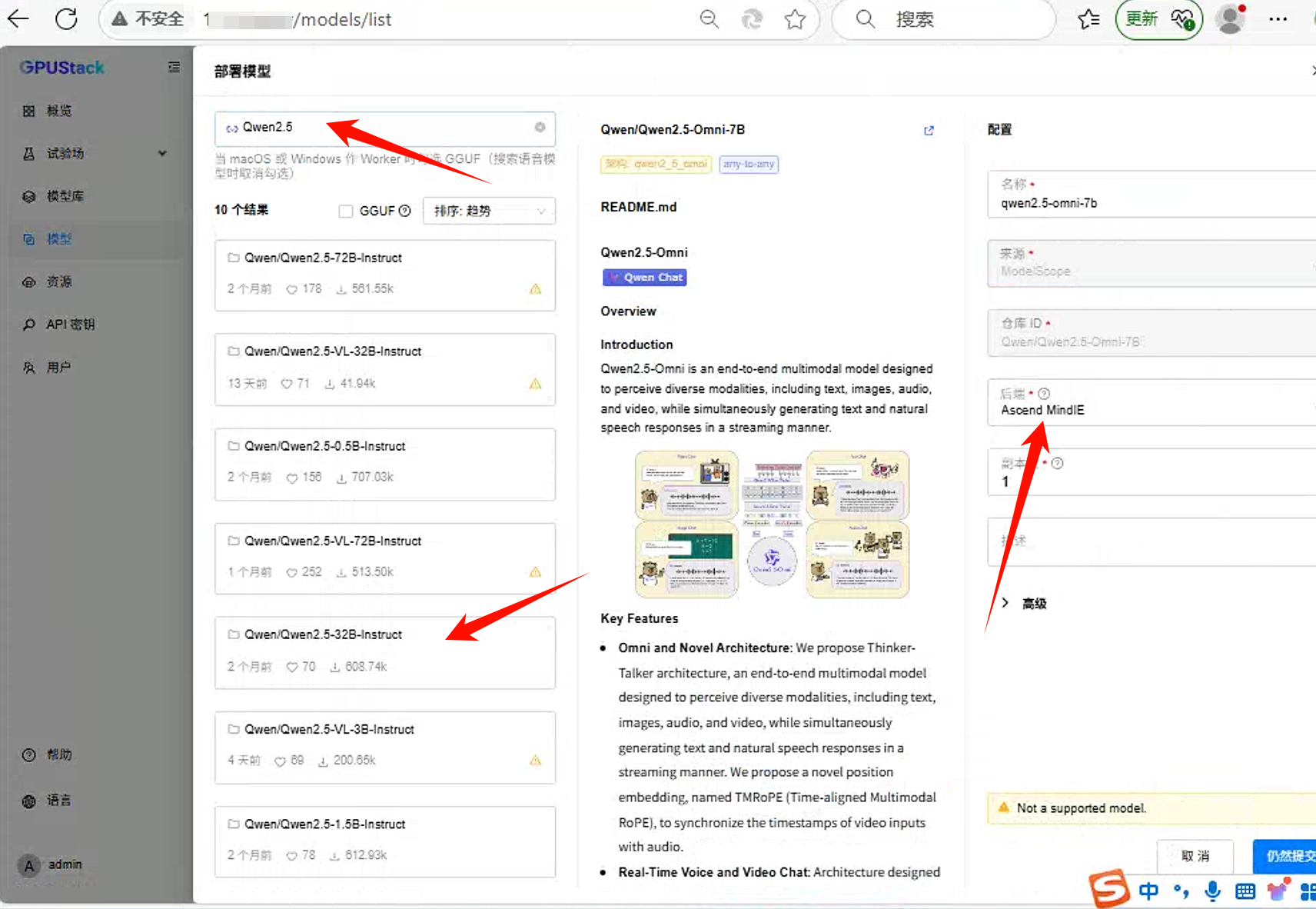Click warning icon on Qwen2.5-72B-Instruct card
The height and width of the screenshot is (909, 1316).
click(x=535, y=289)
